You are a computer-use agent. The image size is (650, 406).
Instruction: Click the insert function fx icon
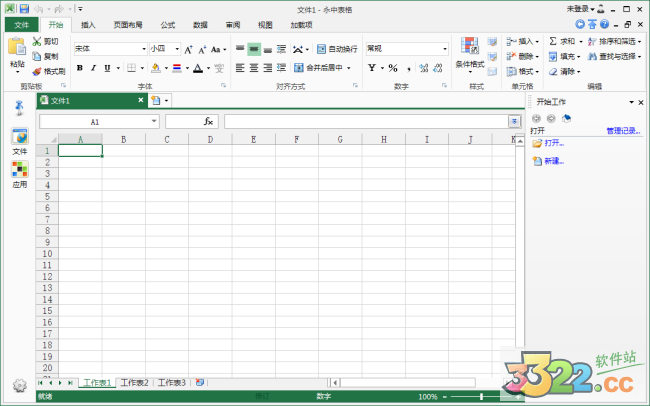coord(208,121)
